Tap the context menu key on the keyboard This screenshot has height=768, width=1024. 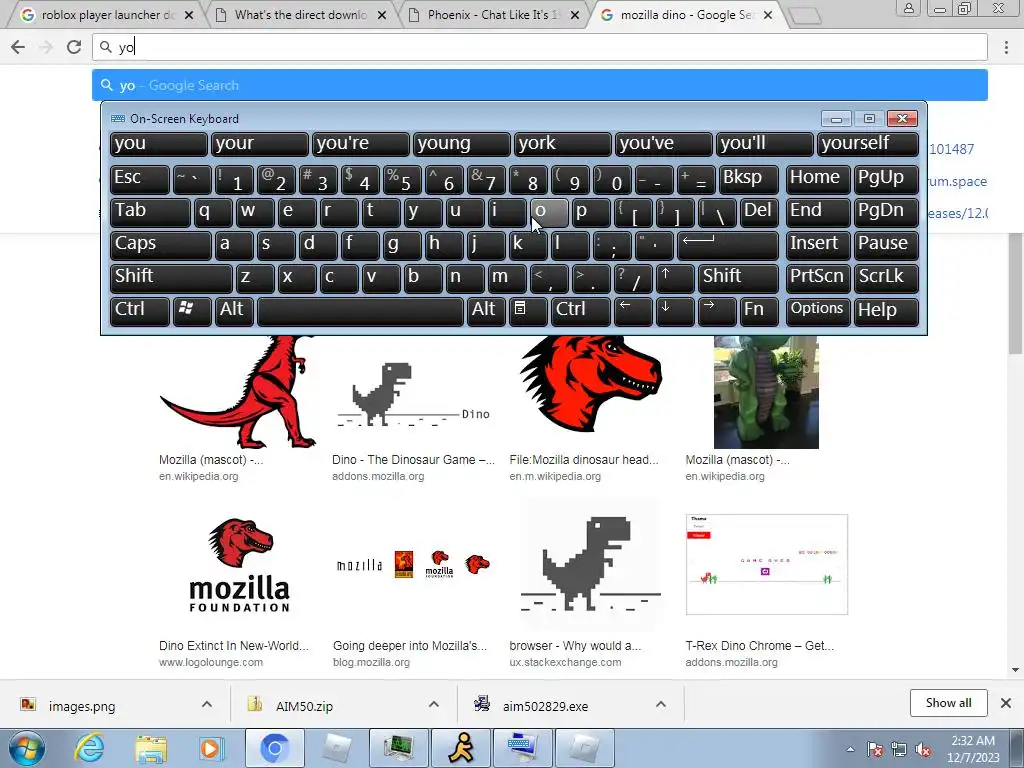pyautogui.click(x=528, y=311)
